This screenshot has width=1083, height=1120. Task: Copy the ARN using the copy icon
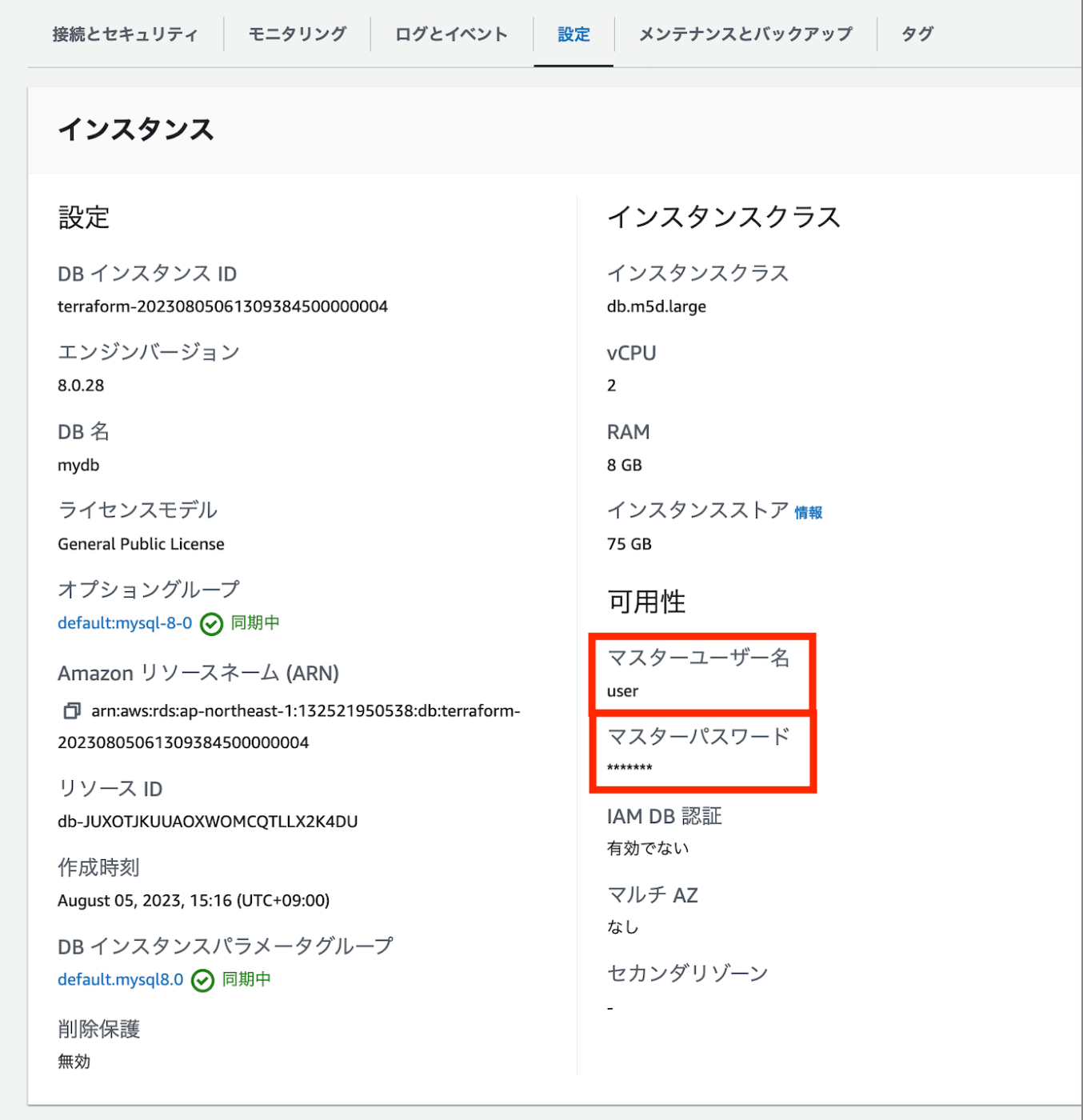point(72,710)
